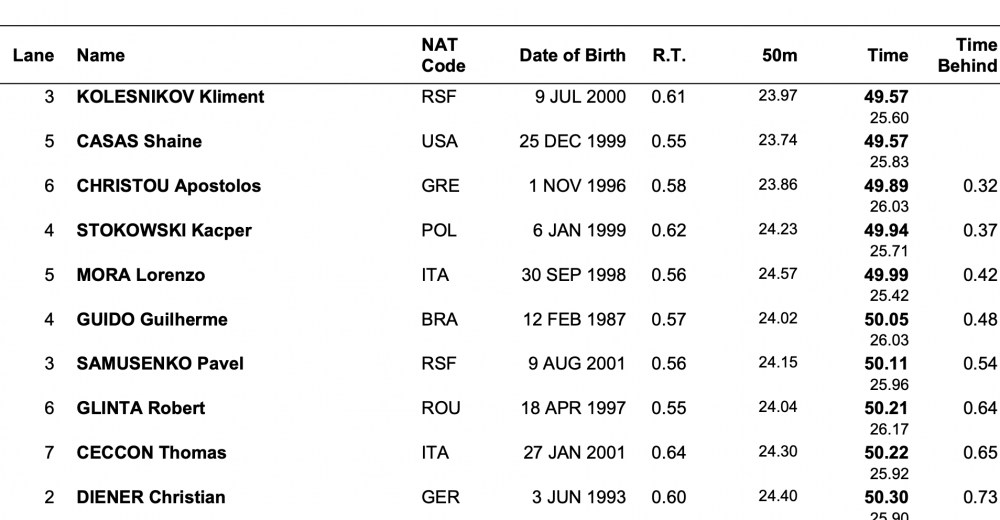The width and height of the screenshot is (1000, 520).
Task: Click the Lane column header
Action: [x=34, y=56]
